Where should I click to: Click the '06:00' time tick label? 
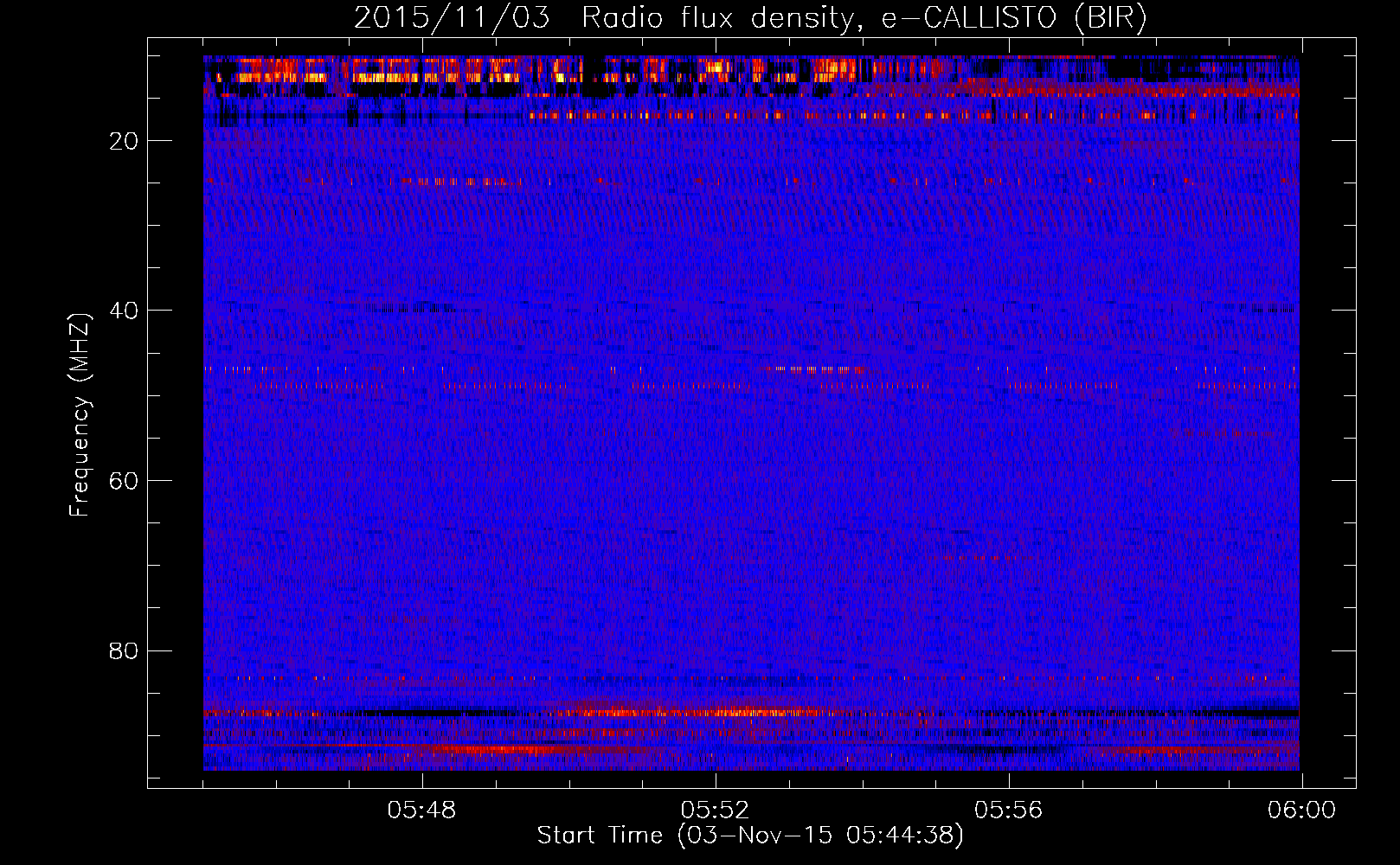click(x=1301, y=811)
